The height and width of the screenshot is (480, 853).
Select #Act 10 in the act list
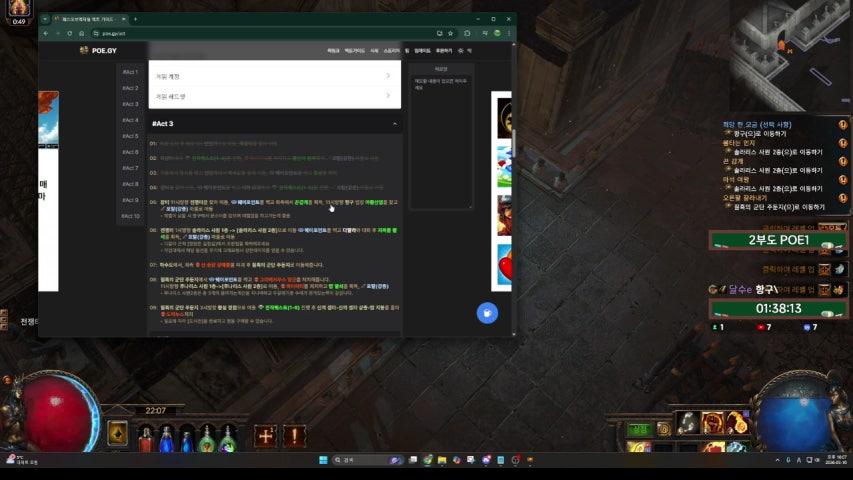coord(131,216)
